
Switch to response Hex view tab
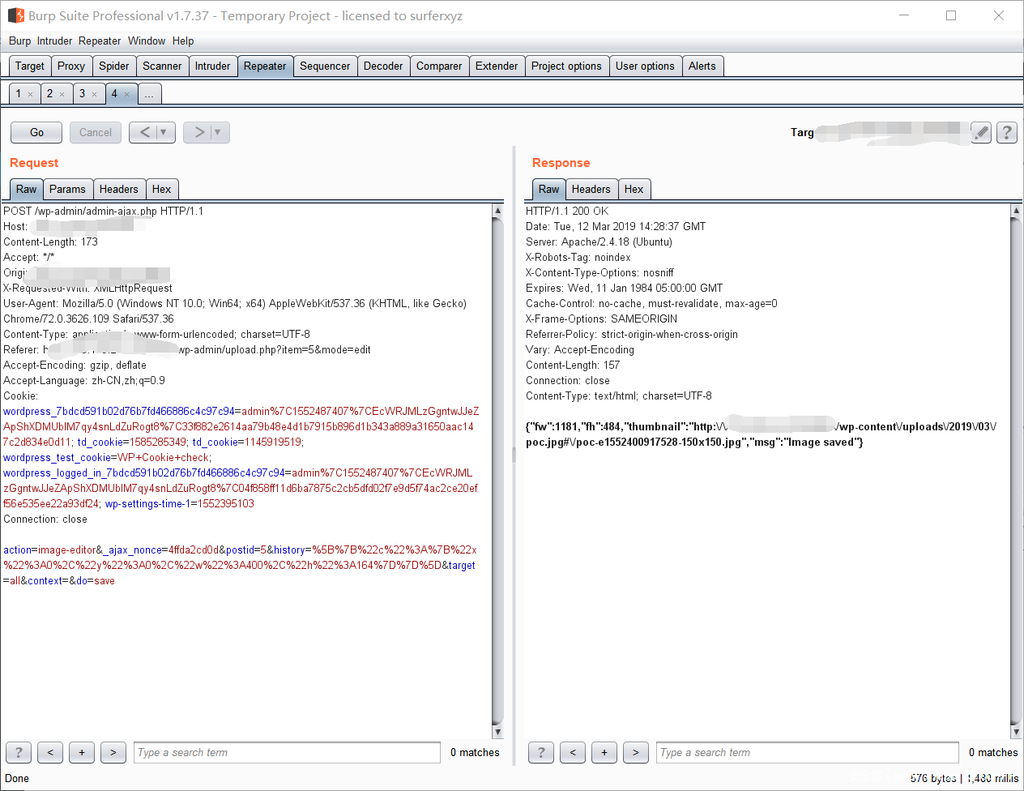tap(634, 189)
